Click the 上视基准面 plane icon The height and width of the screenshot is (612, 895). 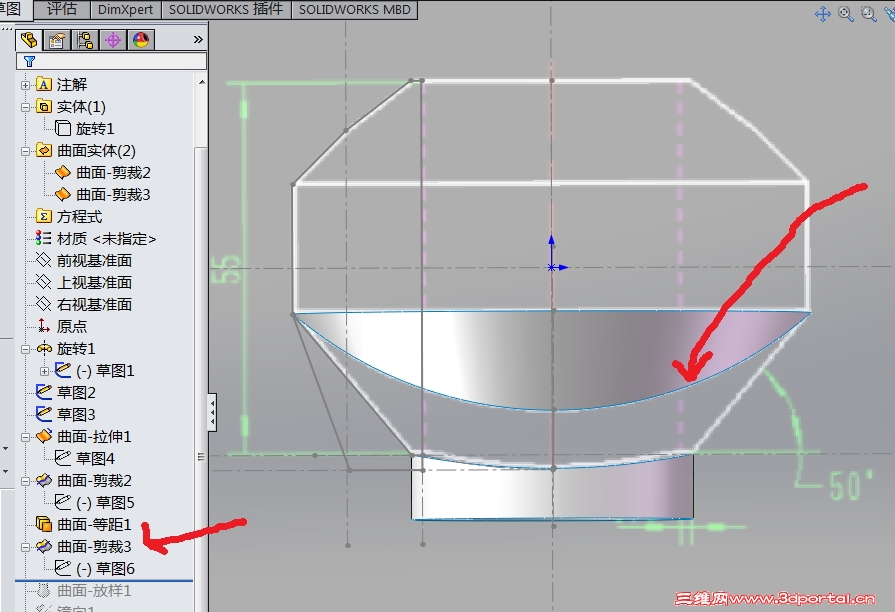(44, 282)
